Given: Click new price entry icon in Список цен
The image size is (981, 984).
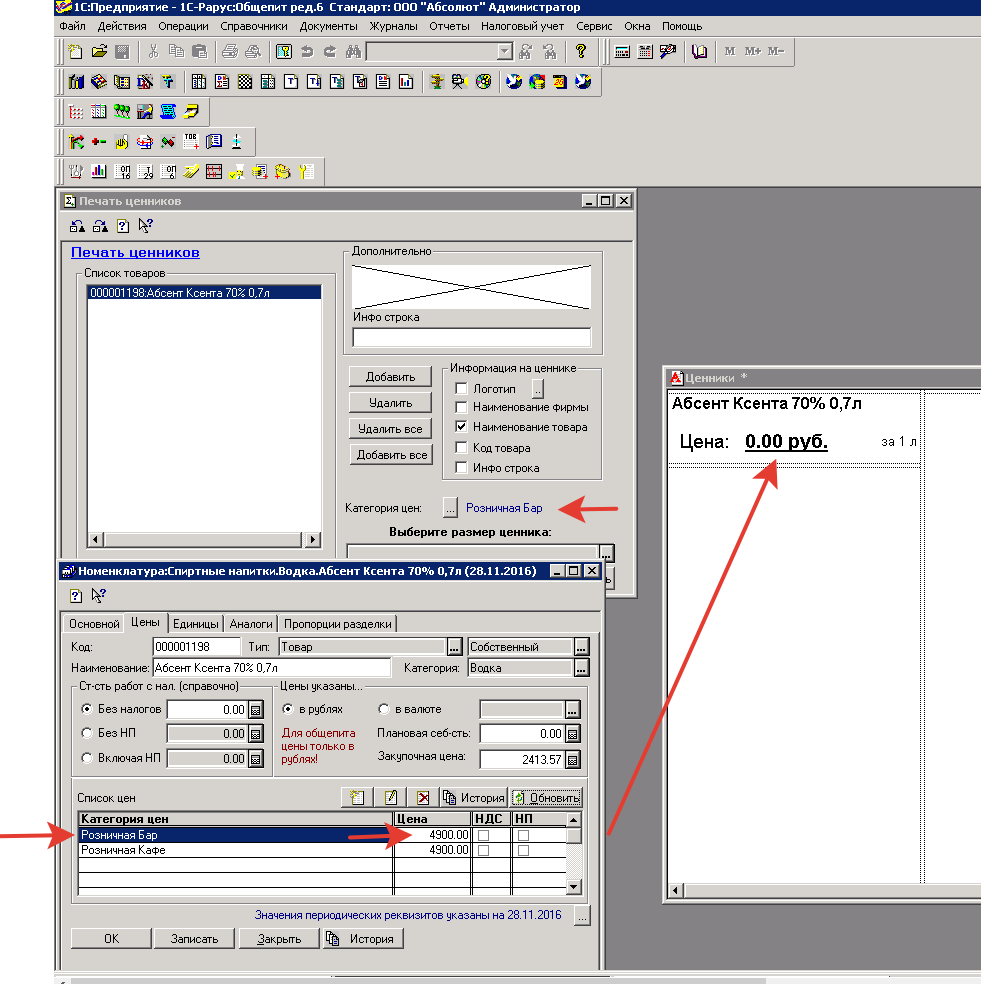Looking at the screenshot, I should click(355, 797).
